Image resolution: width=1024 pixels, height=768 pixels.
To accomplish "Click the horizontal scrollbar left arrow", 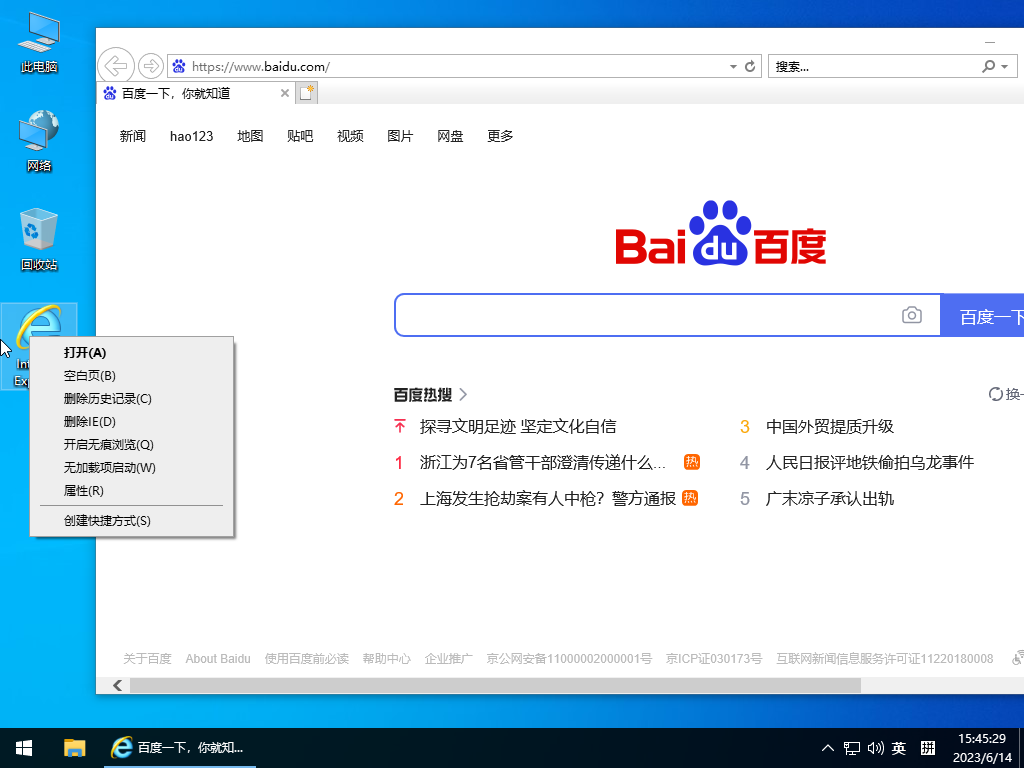I will tap(118, 685).
